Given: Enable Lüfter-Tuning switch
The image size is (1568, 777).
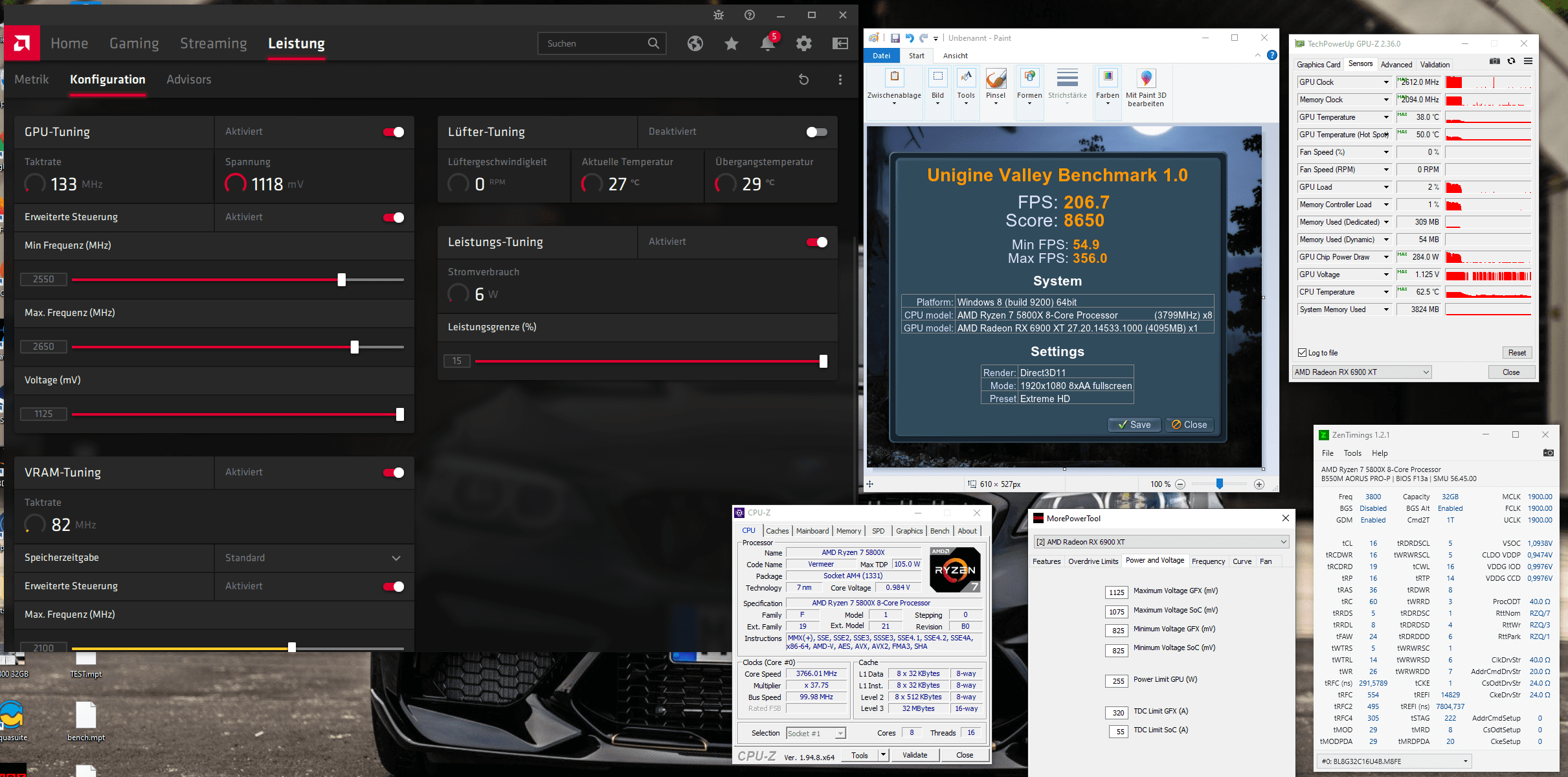Looking at the screenshot, I should click(x=817, y=132).
